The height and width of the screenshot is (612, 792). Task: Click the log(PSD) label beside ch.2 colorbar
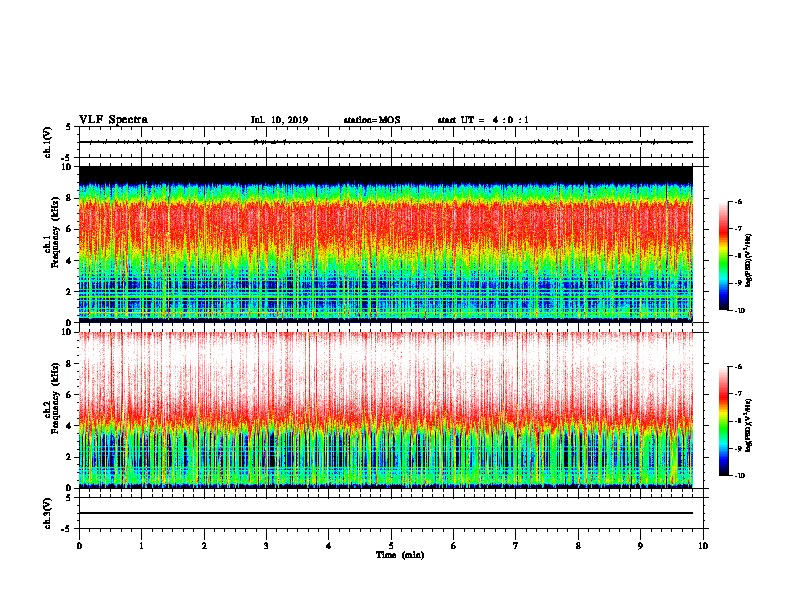(749, 425)
